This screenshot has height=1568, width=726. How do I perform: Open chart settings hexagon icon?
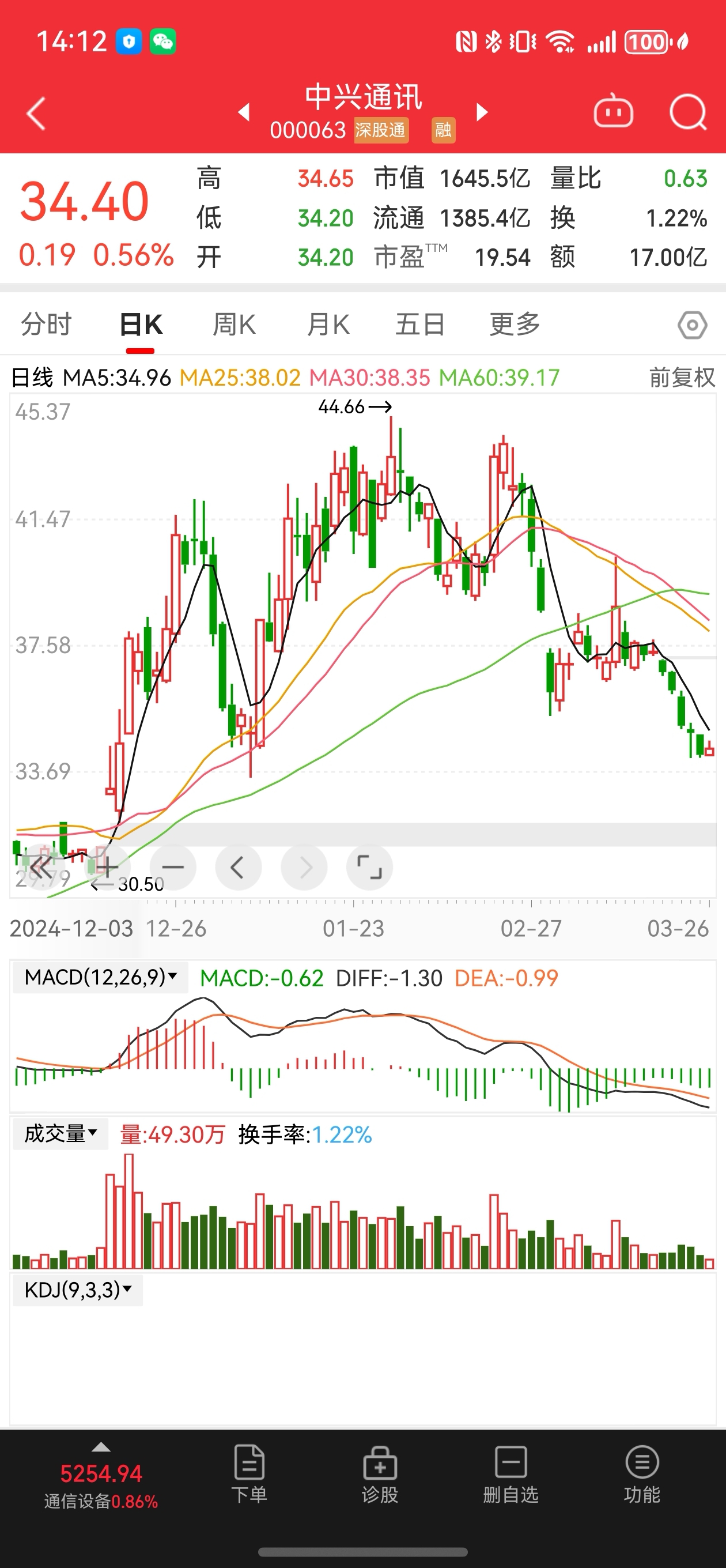692,325
